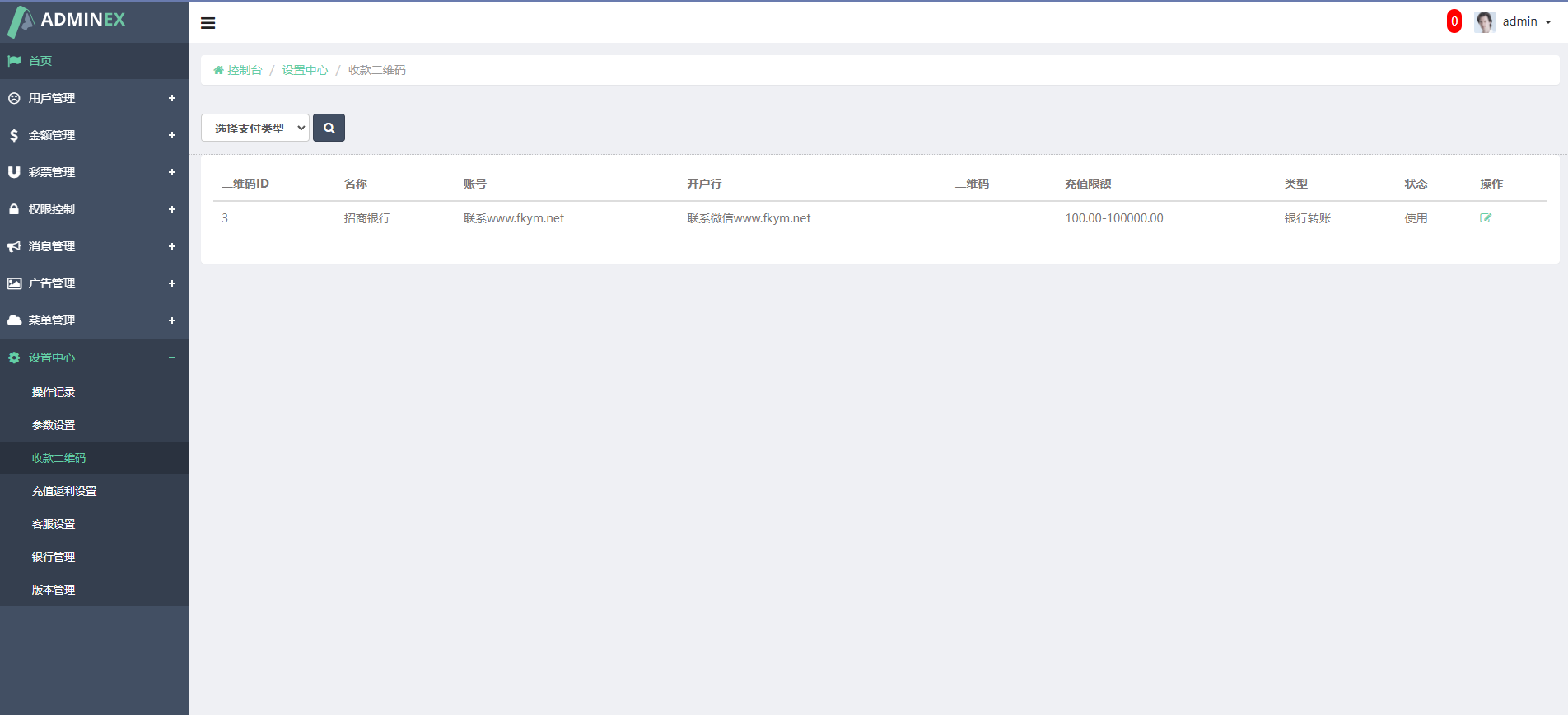The height and width of the screenshot is (715, 1568).
Task: Click the flag icon beside 首页
Action: click(14, 61)
